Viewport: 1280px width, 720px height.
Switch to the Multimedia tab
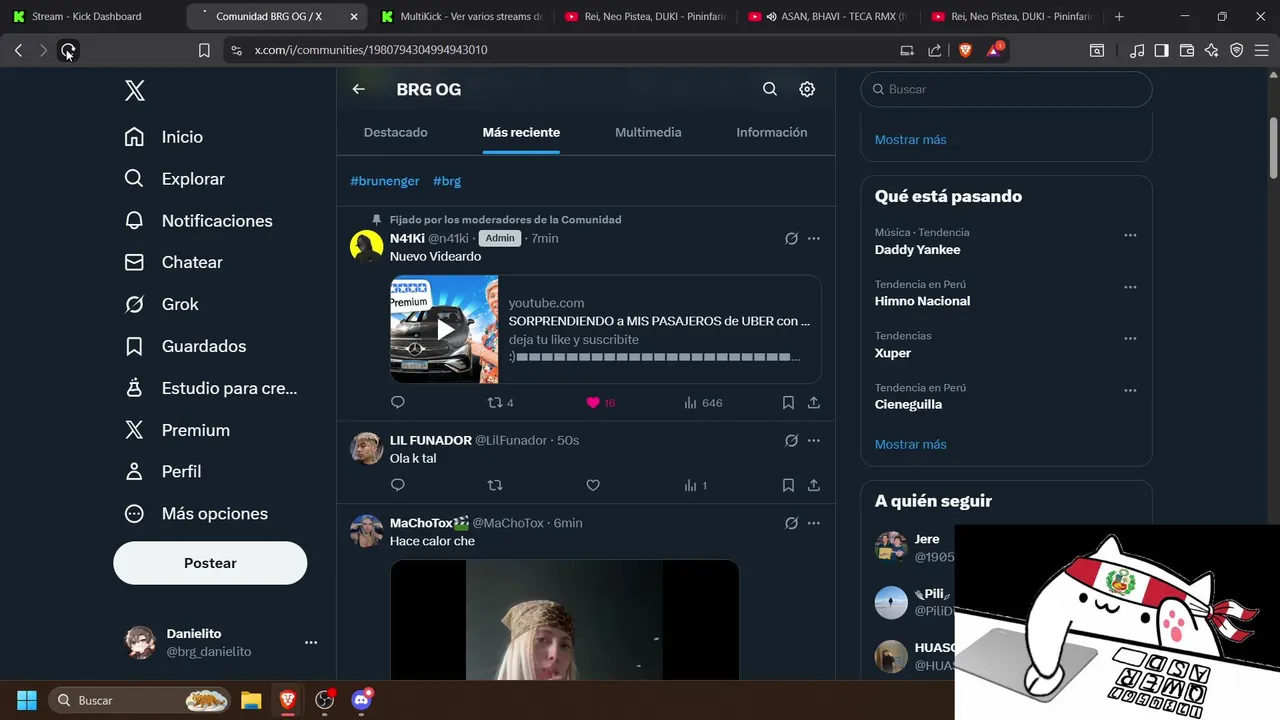[648, 132]
